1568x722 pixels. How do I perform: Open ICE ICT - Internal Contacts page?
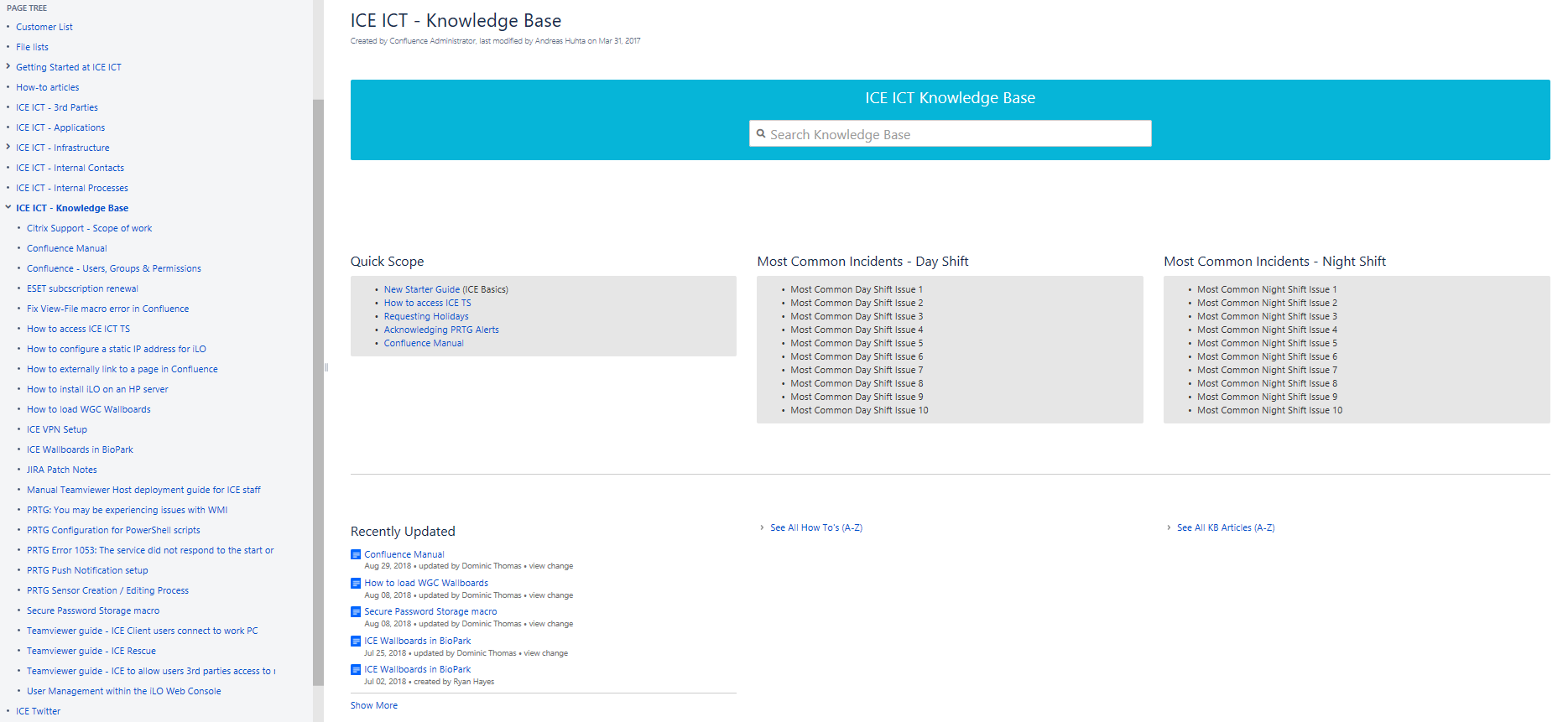(x=70, y=168)
